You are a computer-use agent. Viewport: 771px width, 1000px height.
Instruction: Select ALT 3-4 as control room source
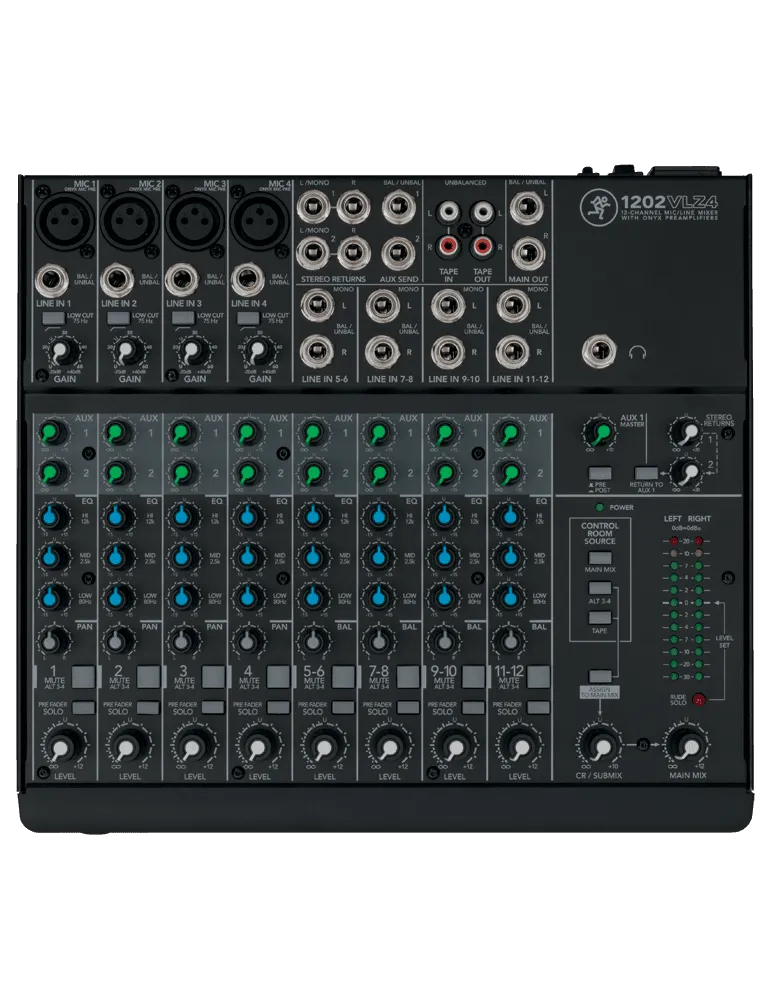coord(599,588)
